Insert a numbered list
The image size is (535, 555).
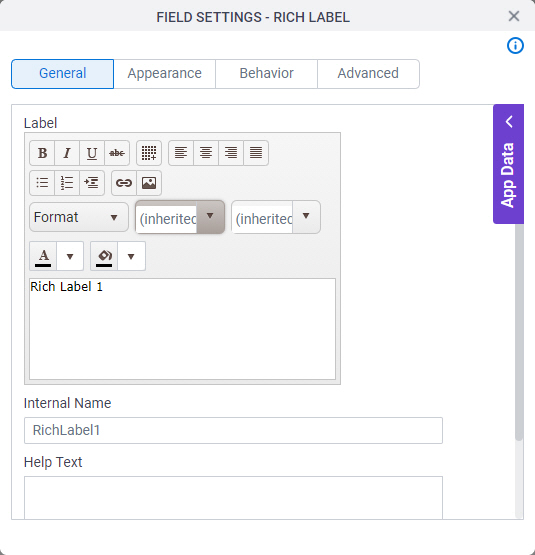(x=67, y=183)
